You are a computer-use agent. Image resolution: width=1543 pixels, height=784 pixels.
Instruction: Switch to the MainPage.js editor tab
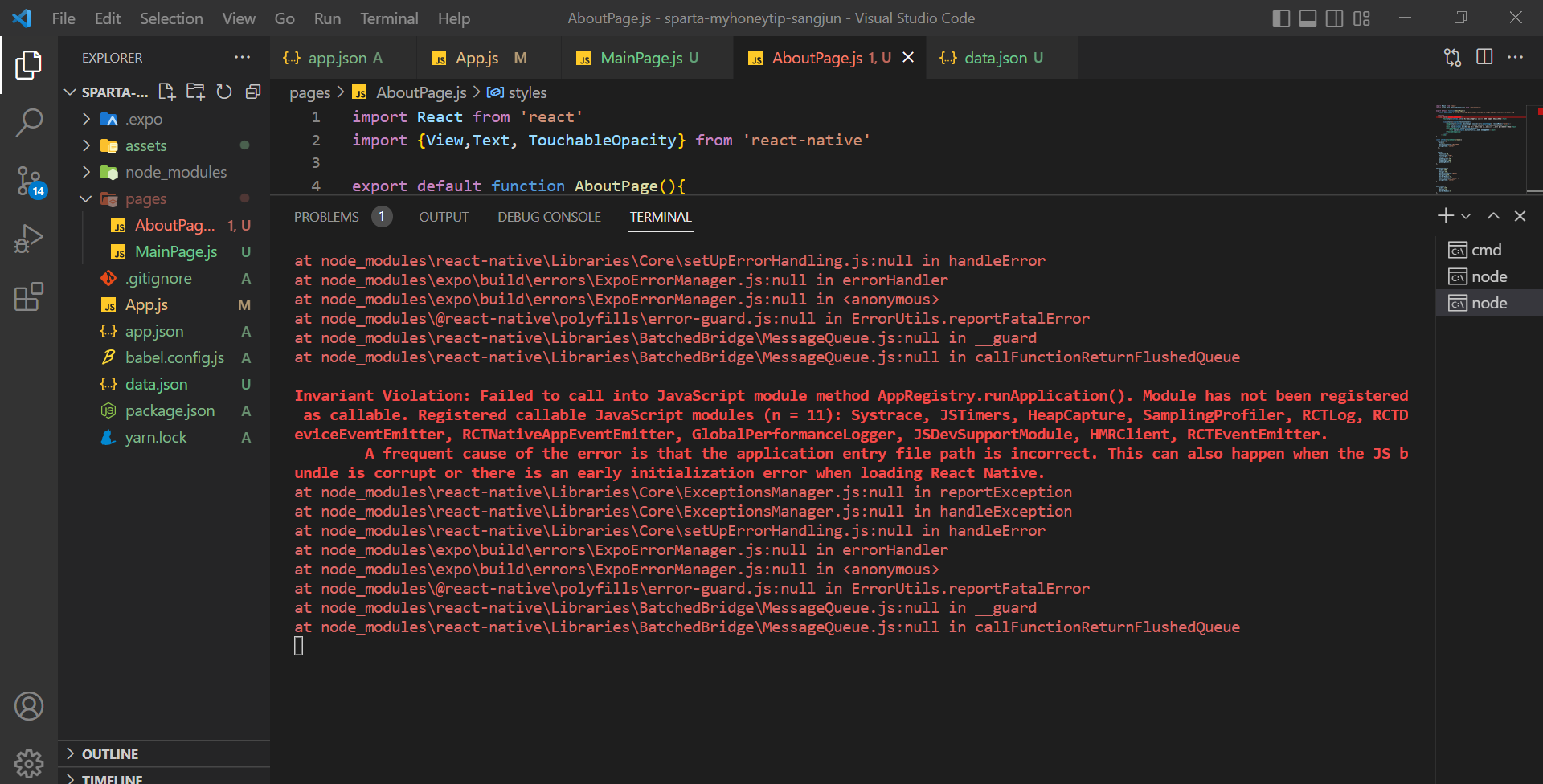(647, 58)
